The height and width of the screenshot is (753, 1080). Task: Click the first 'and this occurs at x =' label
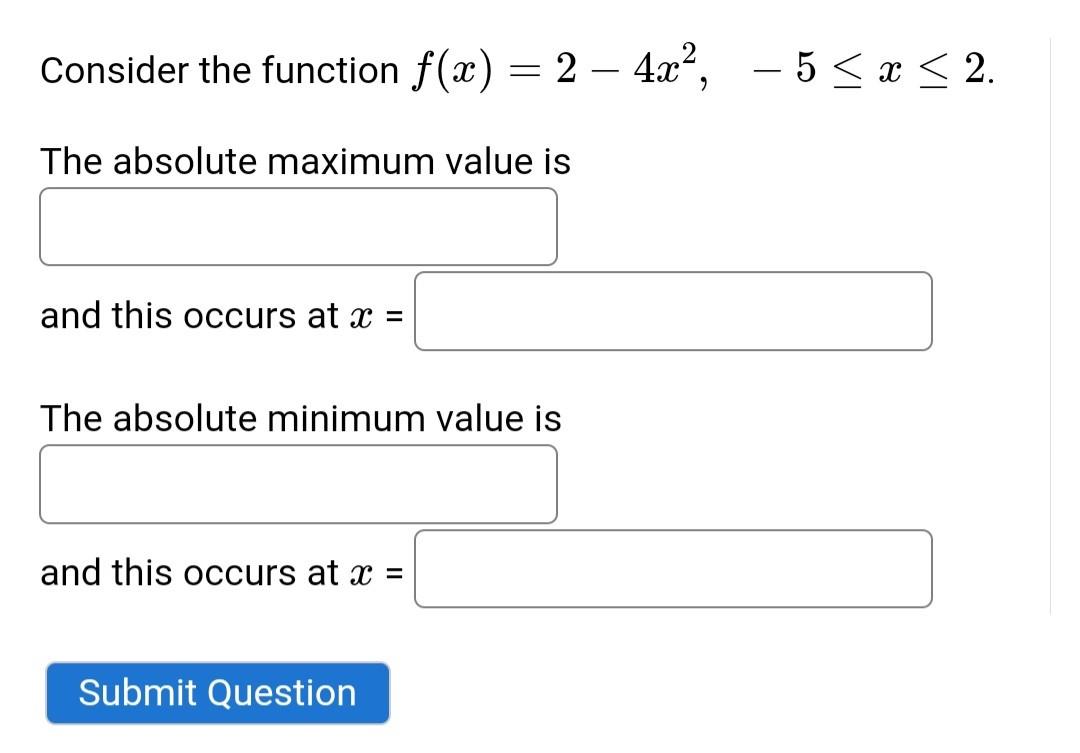click(223, 315)
